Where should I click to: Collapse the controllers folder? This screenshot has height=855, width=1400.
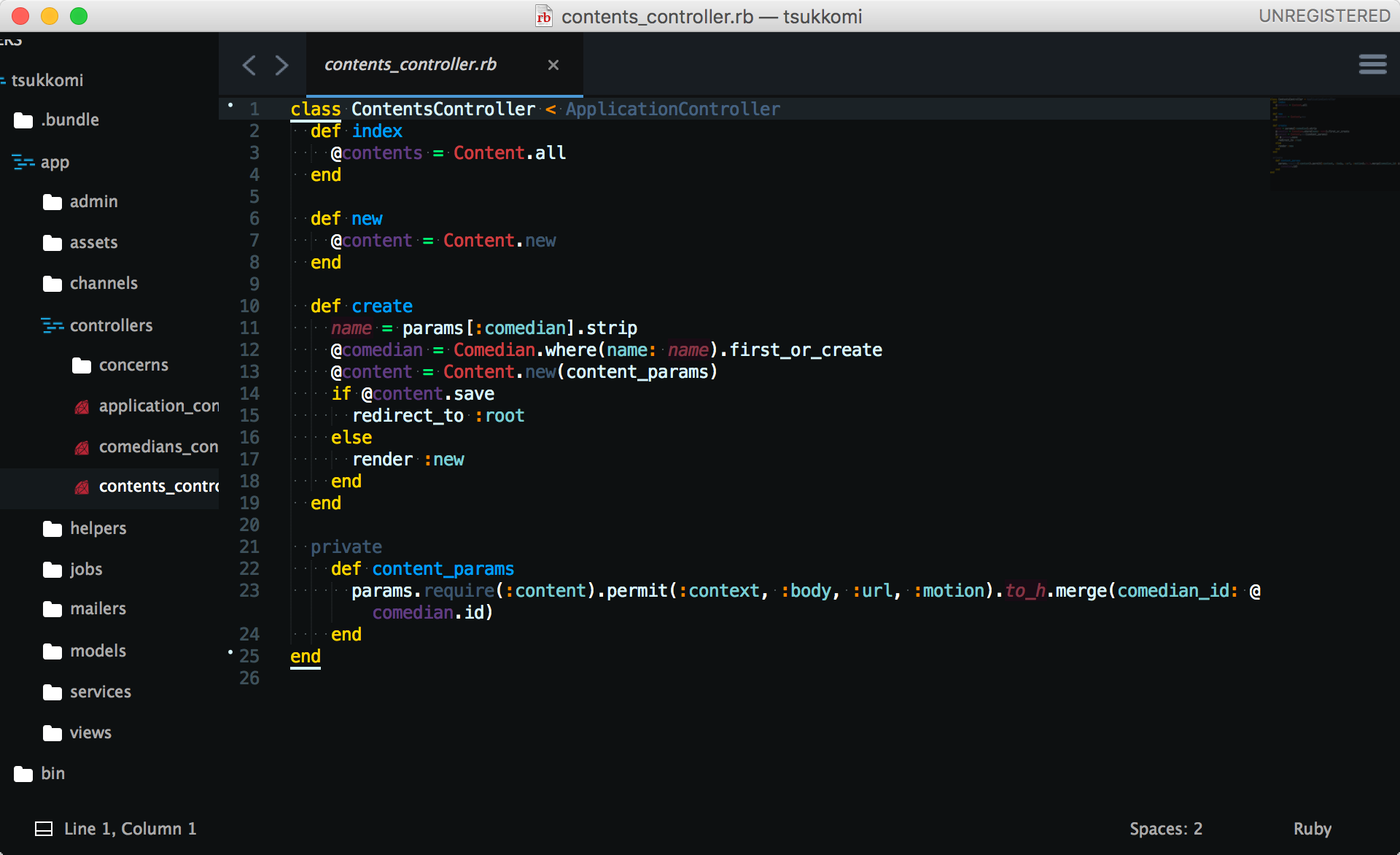[53, 325]
